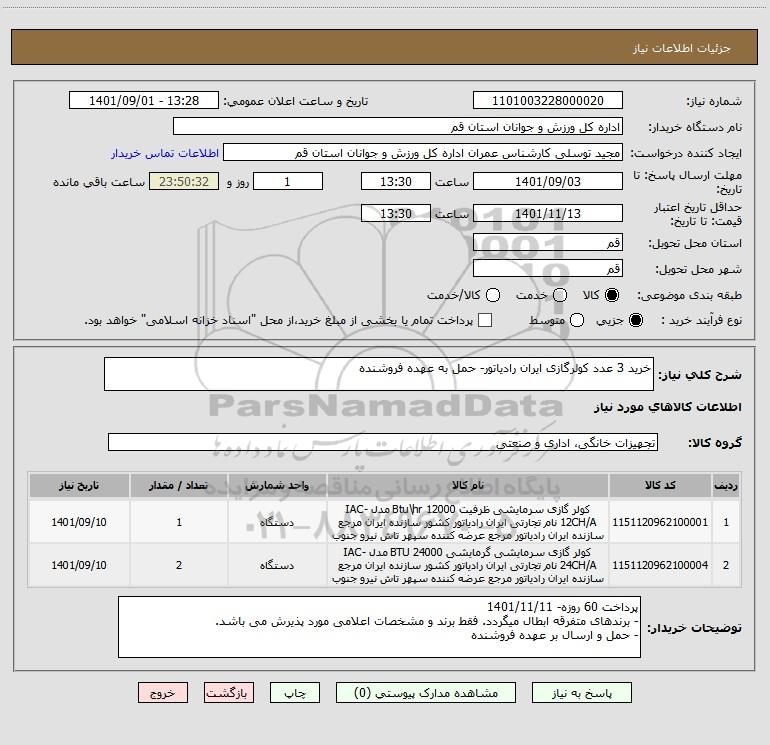
Task: Click the 12000 Btu cooler item name
Action: [468, 522]
